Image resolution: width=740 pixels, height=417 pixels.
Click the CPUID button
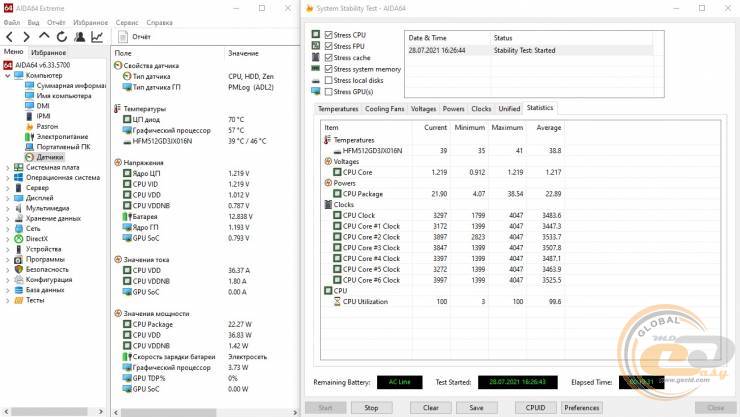[535, 408]
